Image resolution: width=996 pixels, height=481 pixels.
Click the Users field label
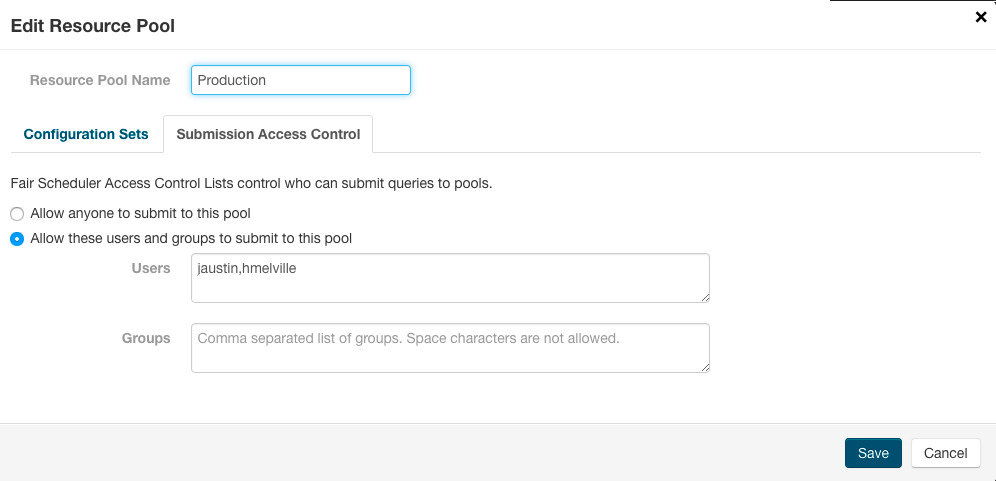point(151,268)
